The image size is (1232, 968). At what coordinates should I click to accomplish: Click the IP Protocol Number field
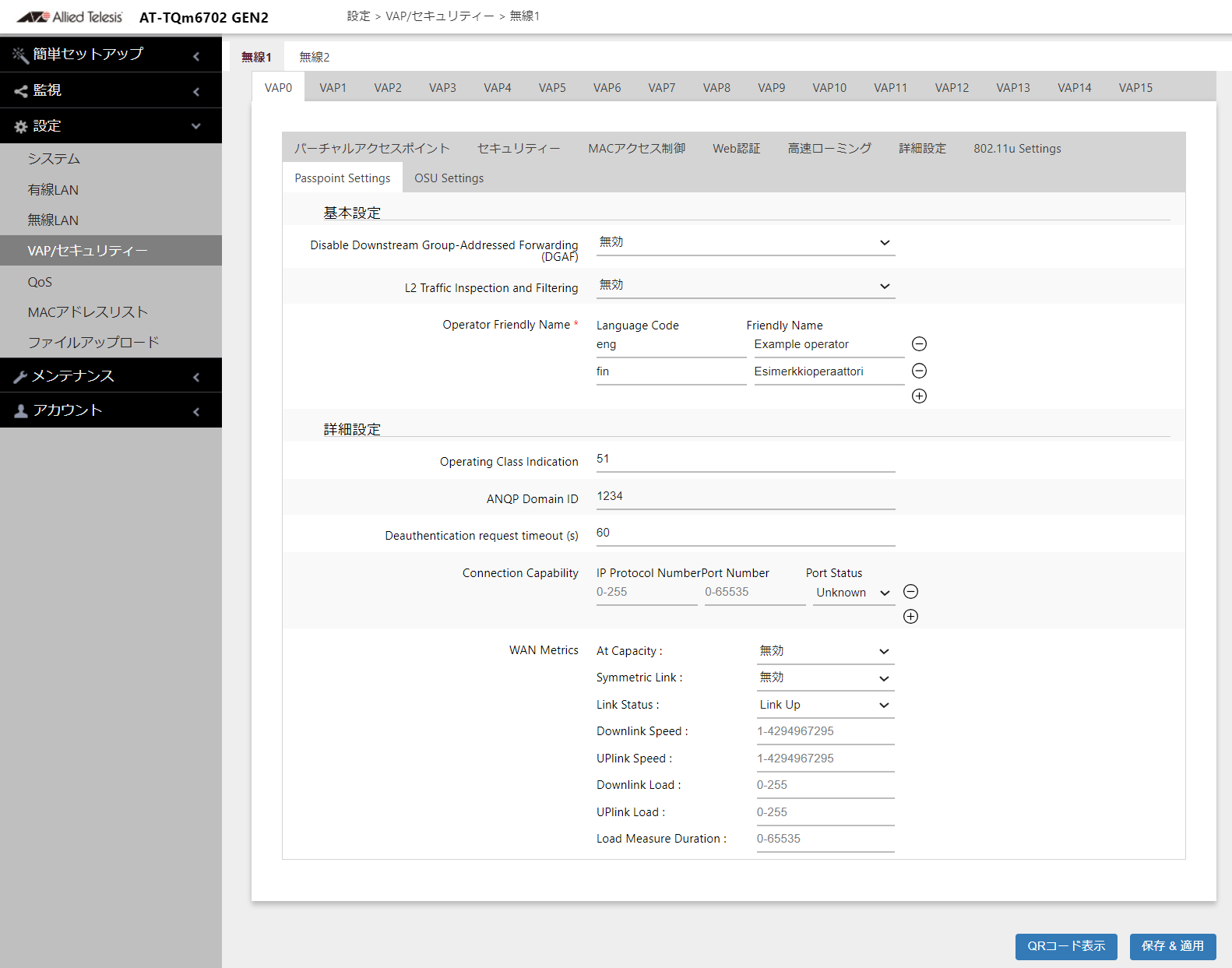coord(646,593)
